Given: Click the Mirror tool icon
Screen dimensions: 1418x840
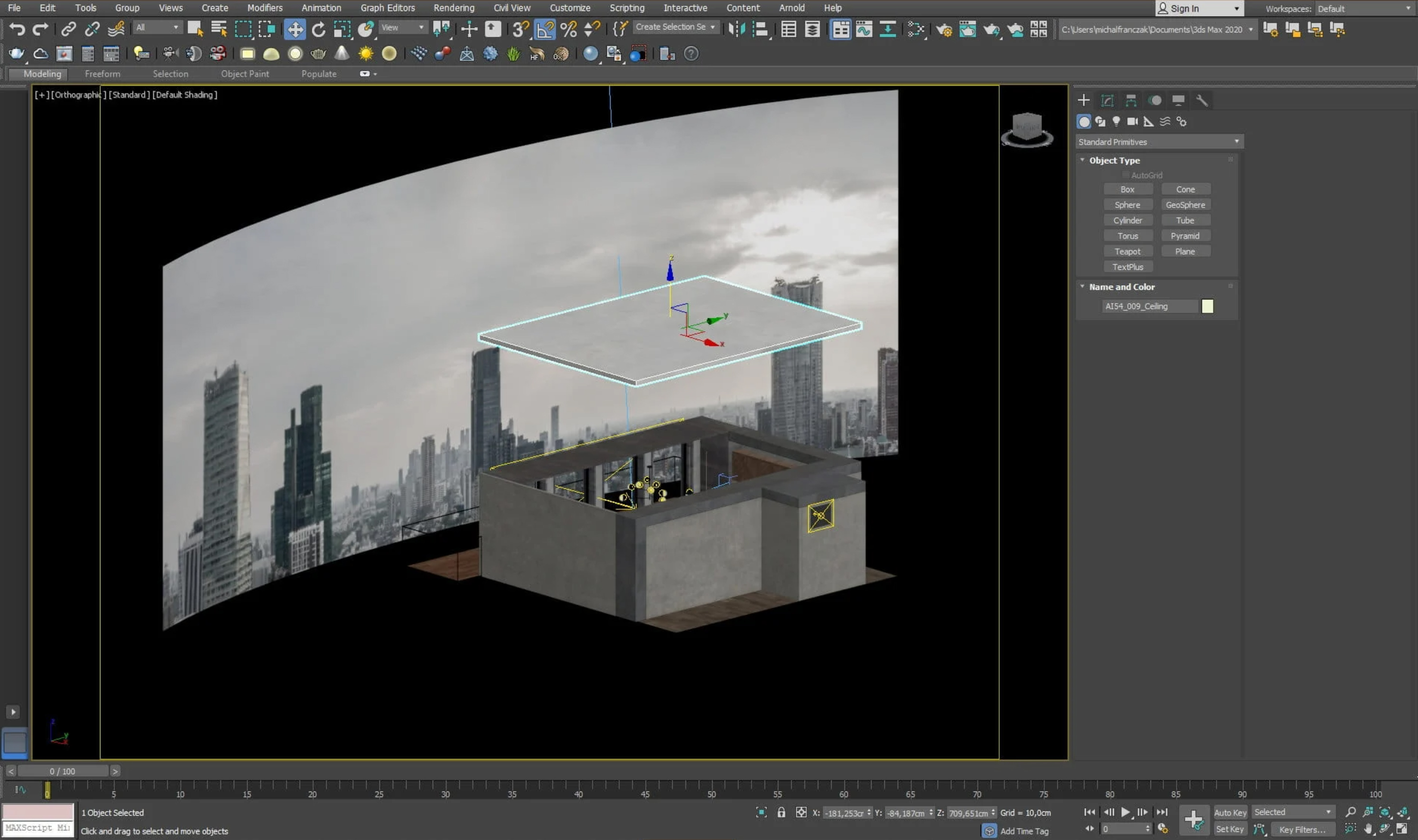Looking at the screenshot, I should pyautogui.click(x=736, y=29).
